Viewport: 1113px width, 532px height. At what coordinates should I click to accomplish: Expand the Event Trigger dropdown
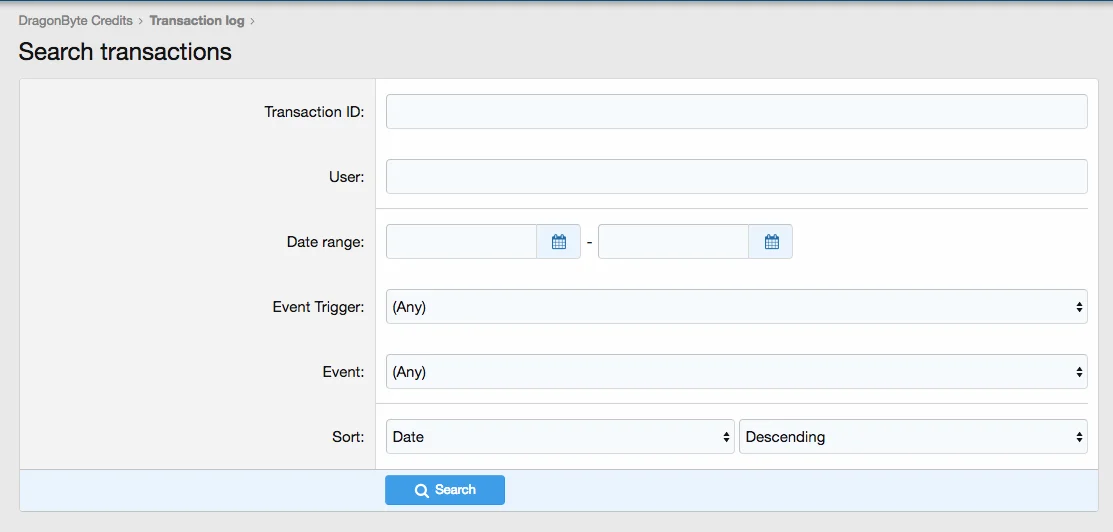tap(736, 307)
